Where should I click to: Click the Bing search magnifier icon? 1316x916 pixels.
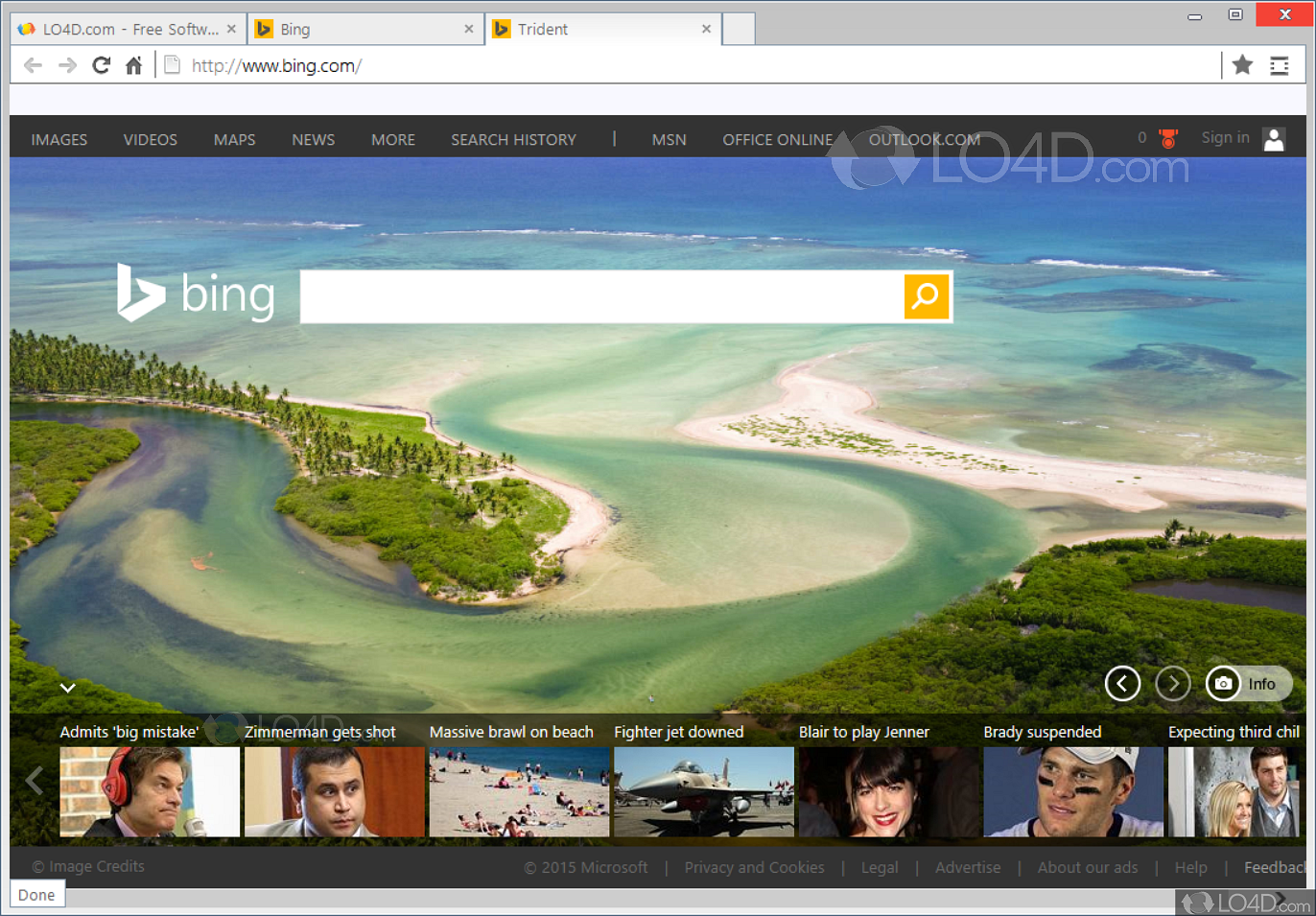[925, 297]
